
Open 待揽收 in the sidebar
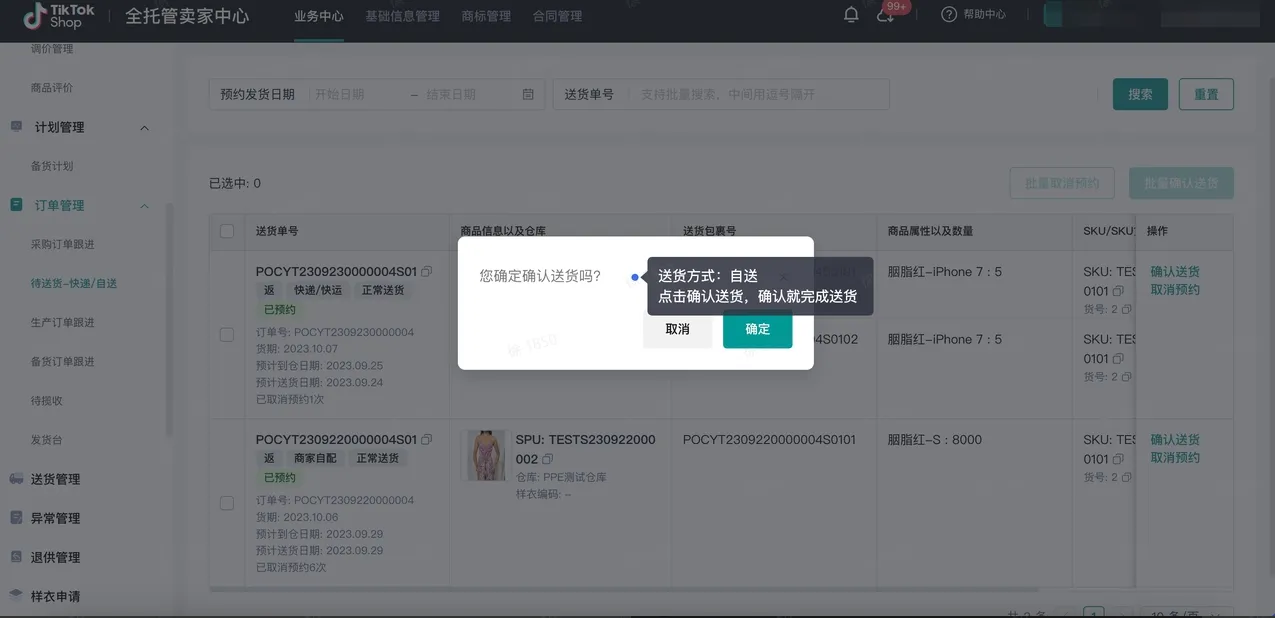(x=47, y=401)
